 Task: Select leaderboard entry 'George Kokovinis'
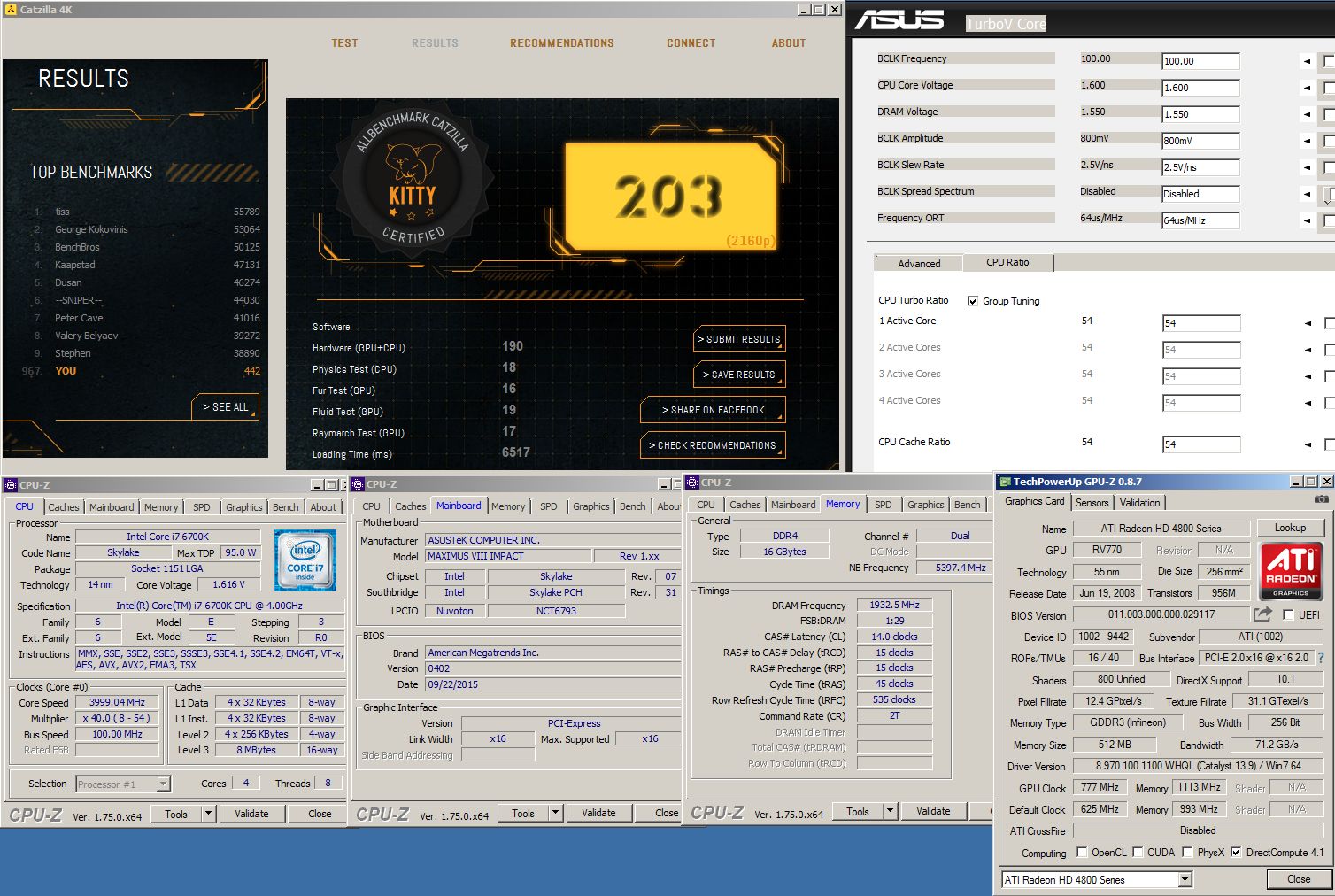(x=146, y=229)
